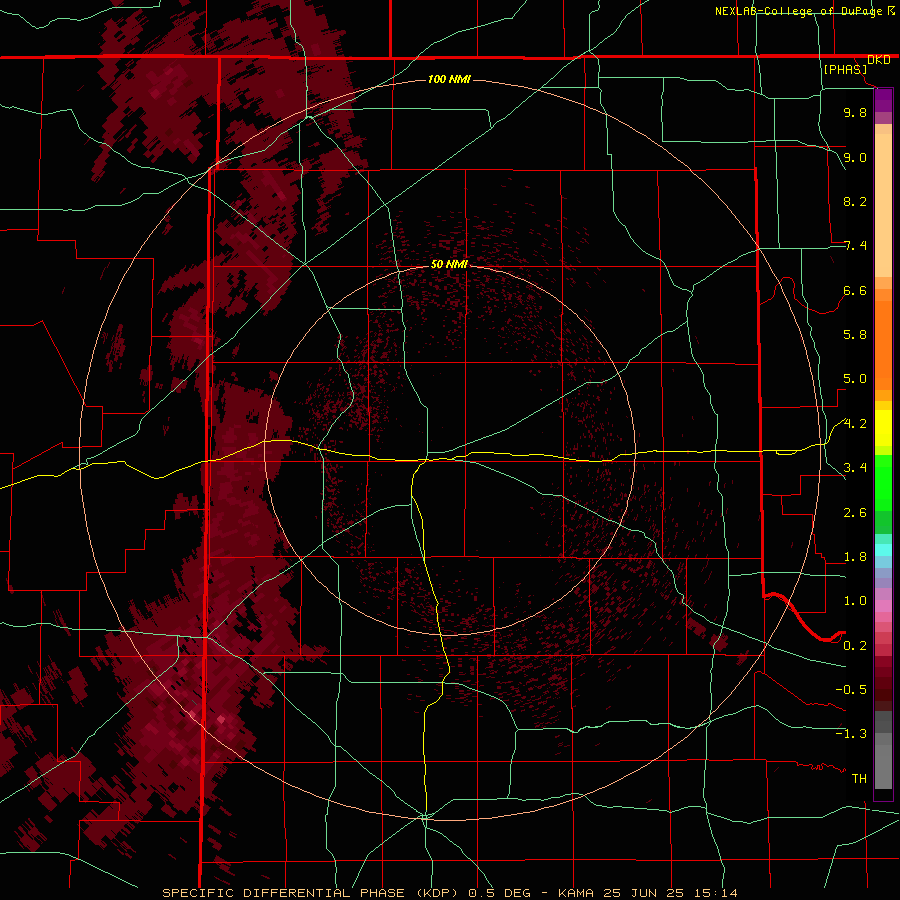Viewport: 900px width, 900px height.
Task: Click the TH threshold label on the legend
Action: pyautogui.click(x=859, y=779)
